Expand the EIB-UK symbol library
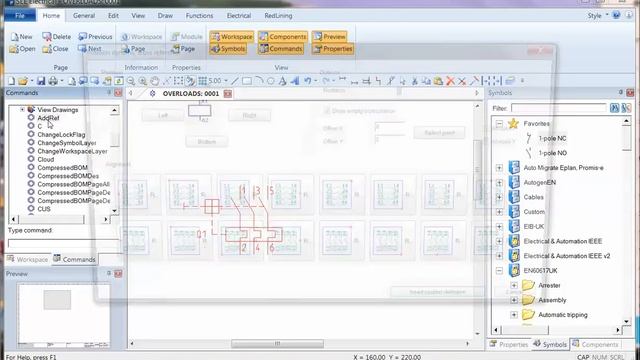The height and width of the screenshot is (360, 640). click(499, 227)
